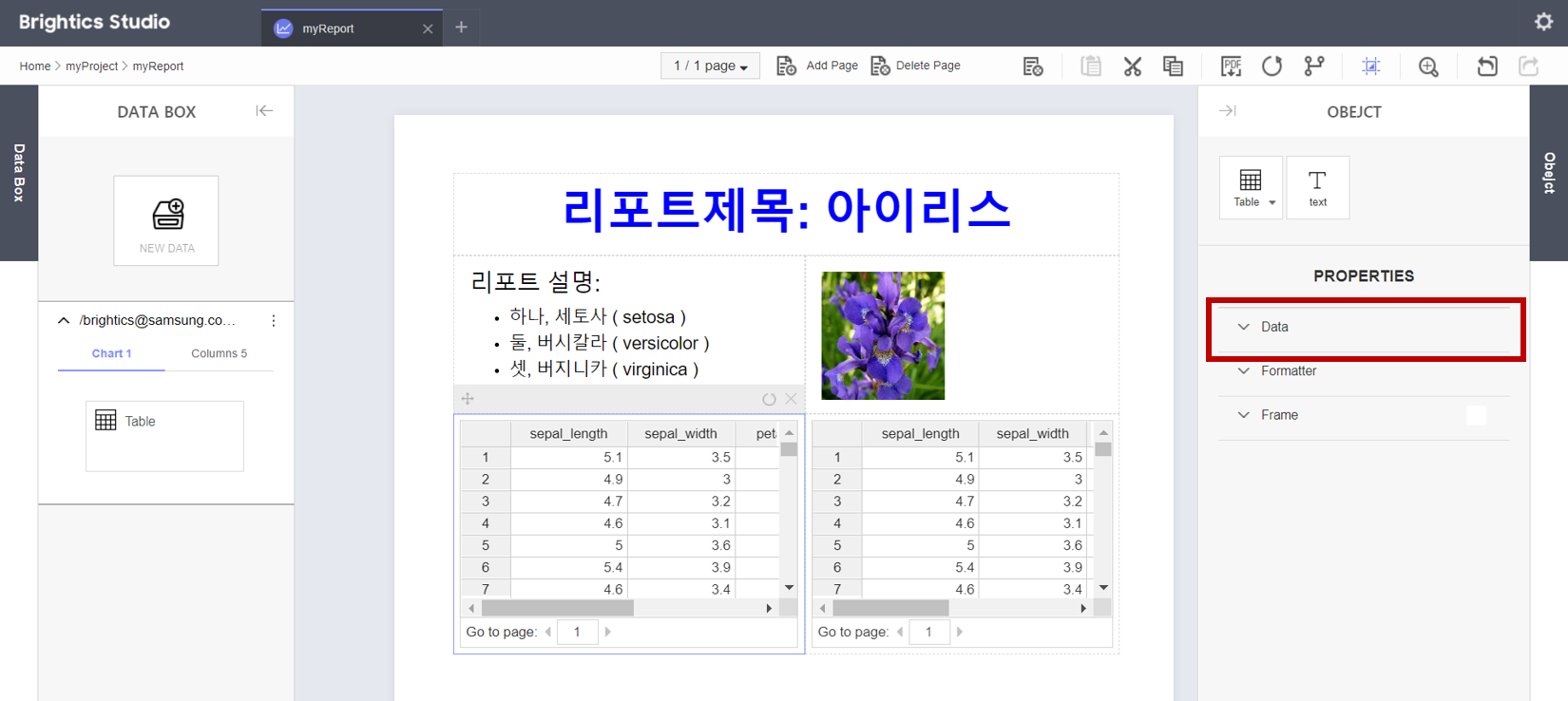Click the iris flower image
The height and width of the screenshot is (701, 1568).
pyautogui.click(x=883, y=335)
